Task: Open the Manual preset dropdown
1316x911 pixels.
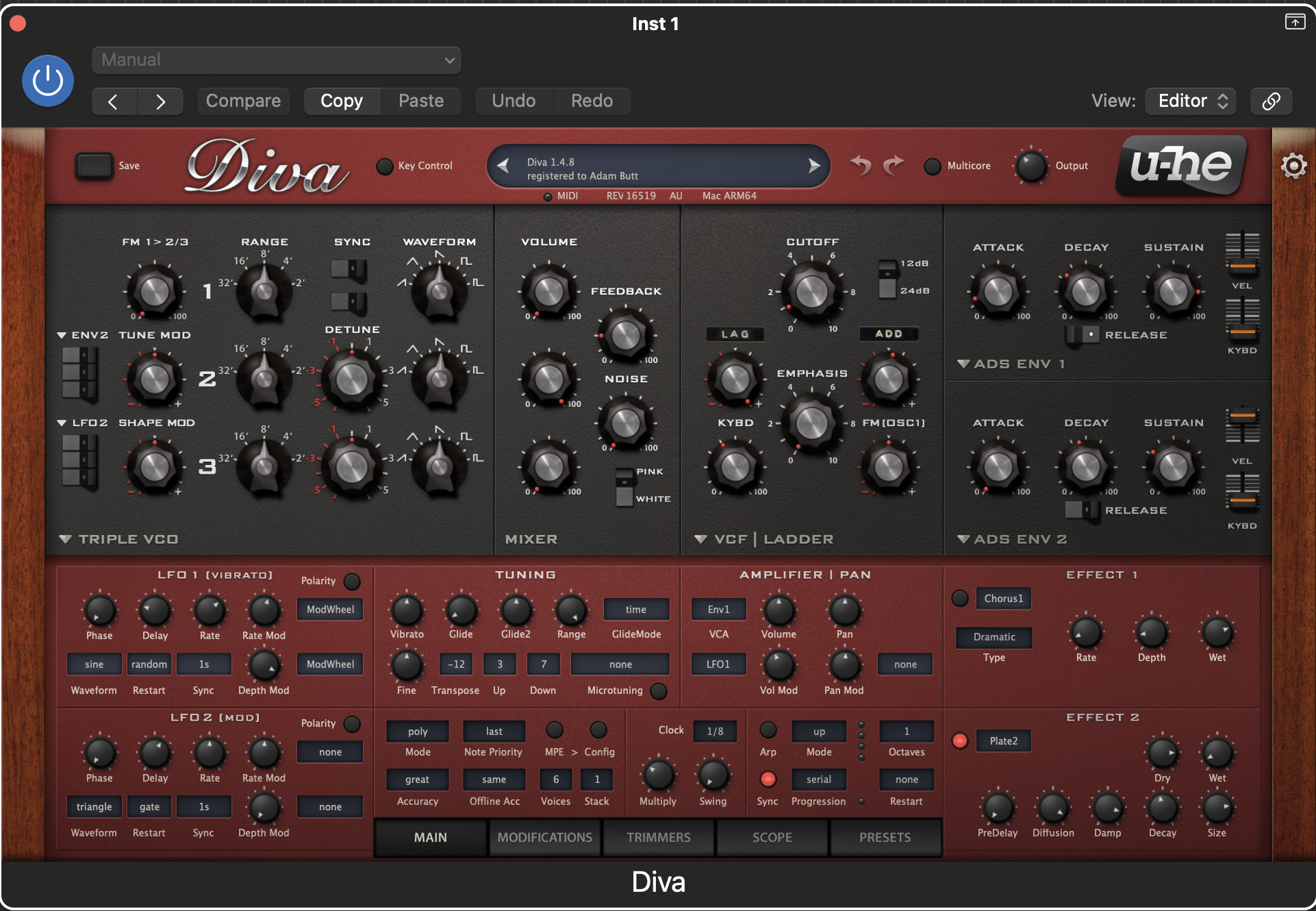Action: 277,60
